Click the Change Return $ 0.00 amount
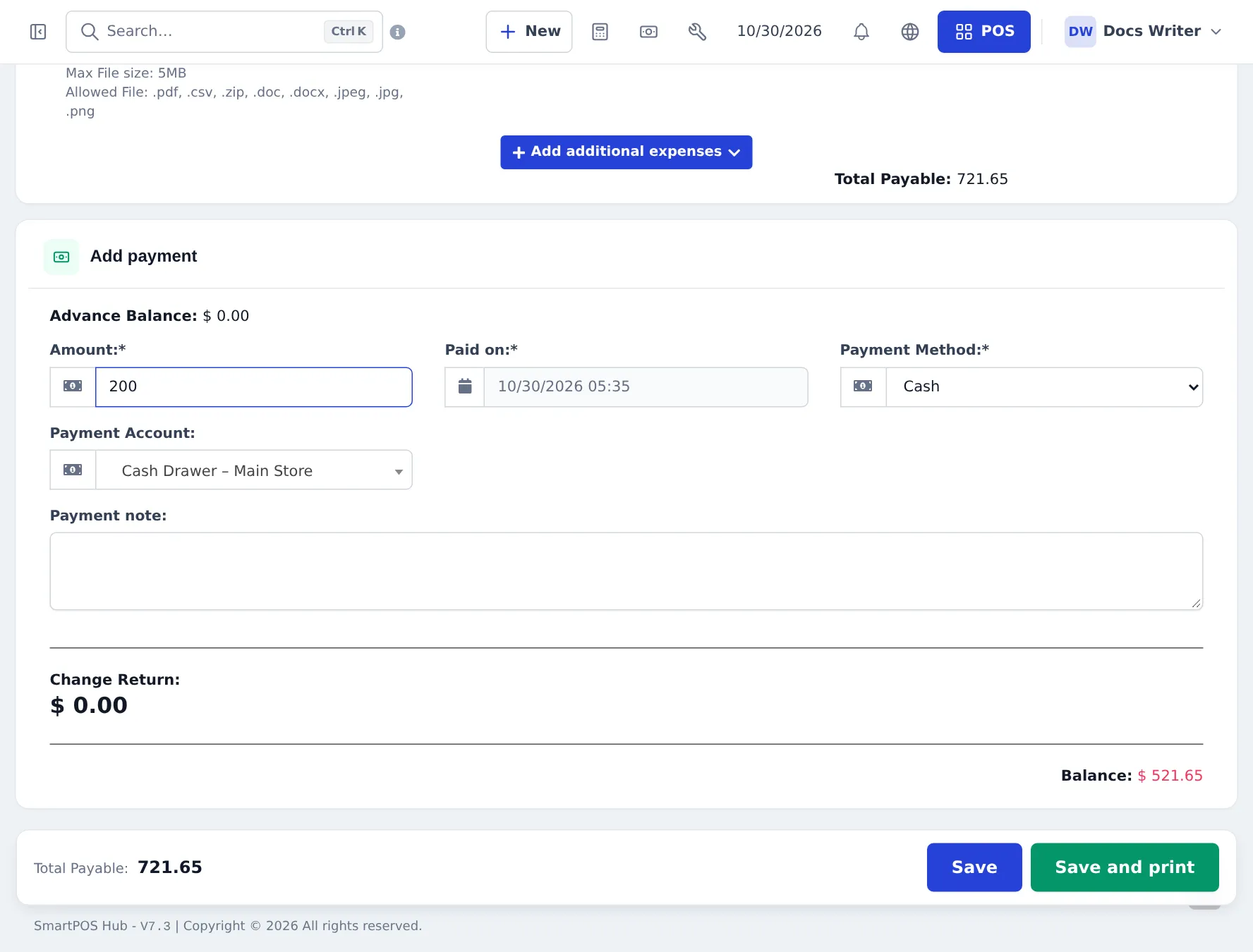1253x952 pixels. (89, 706)
